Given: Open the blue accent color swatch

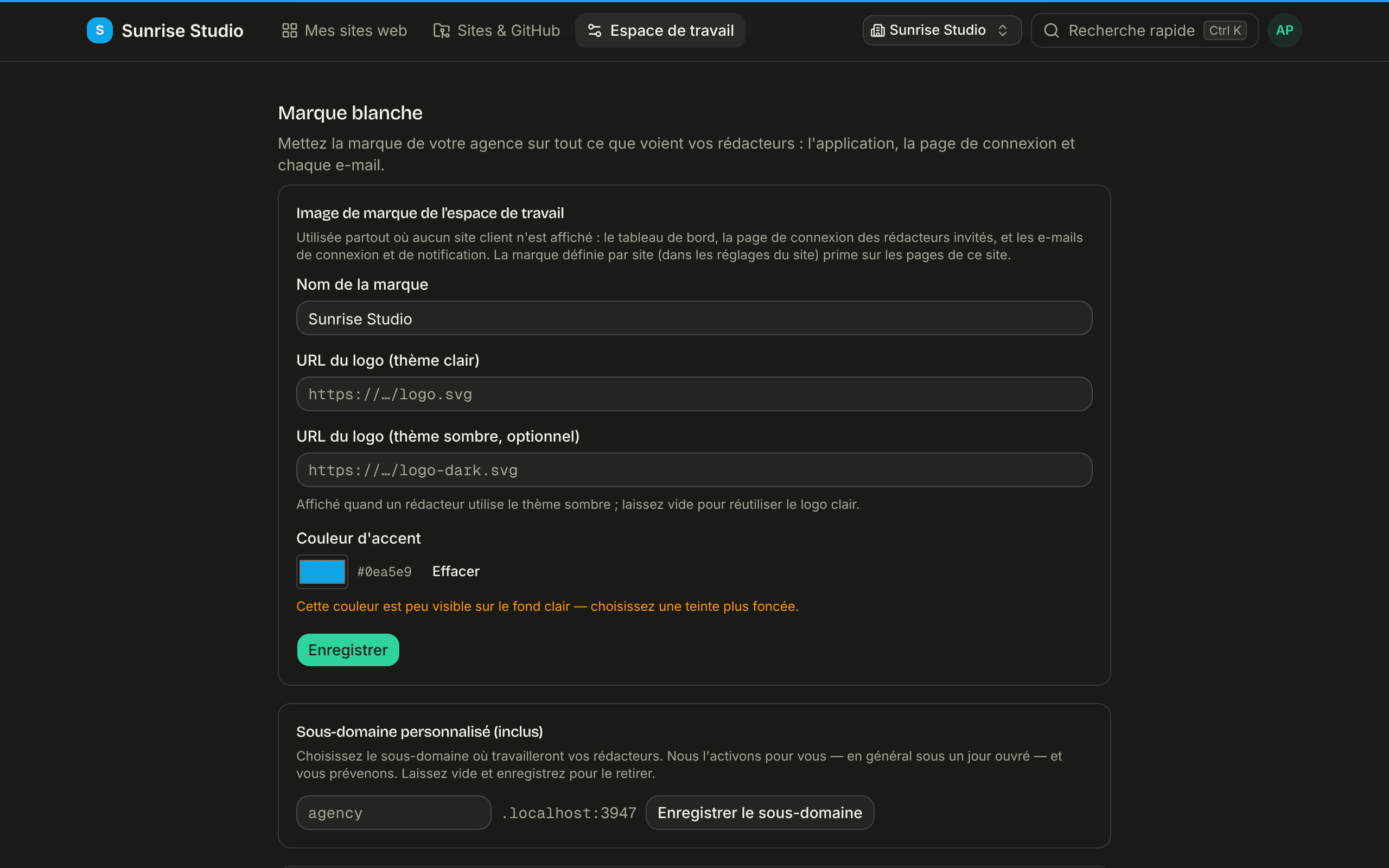Looking at the screenshot, I should (322, 572).
